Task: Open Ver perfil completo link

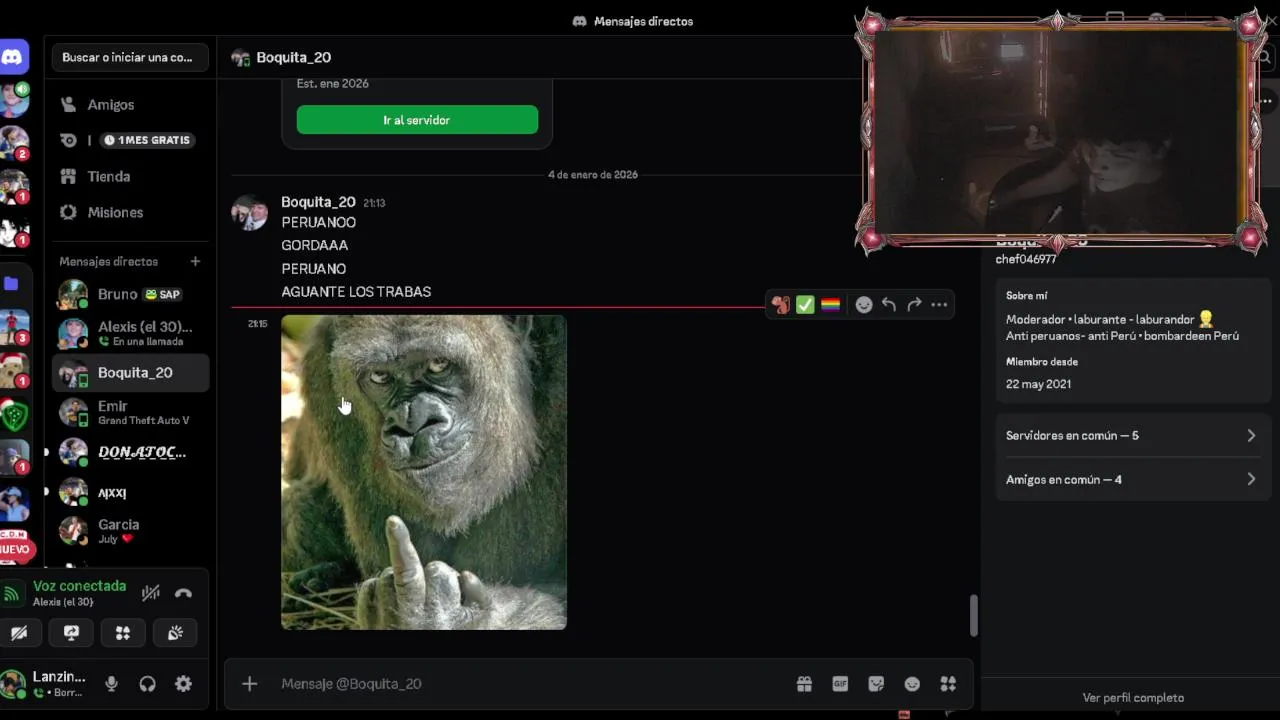Action: coord(1133,698)
